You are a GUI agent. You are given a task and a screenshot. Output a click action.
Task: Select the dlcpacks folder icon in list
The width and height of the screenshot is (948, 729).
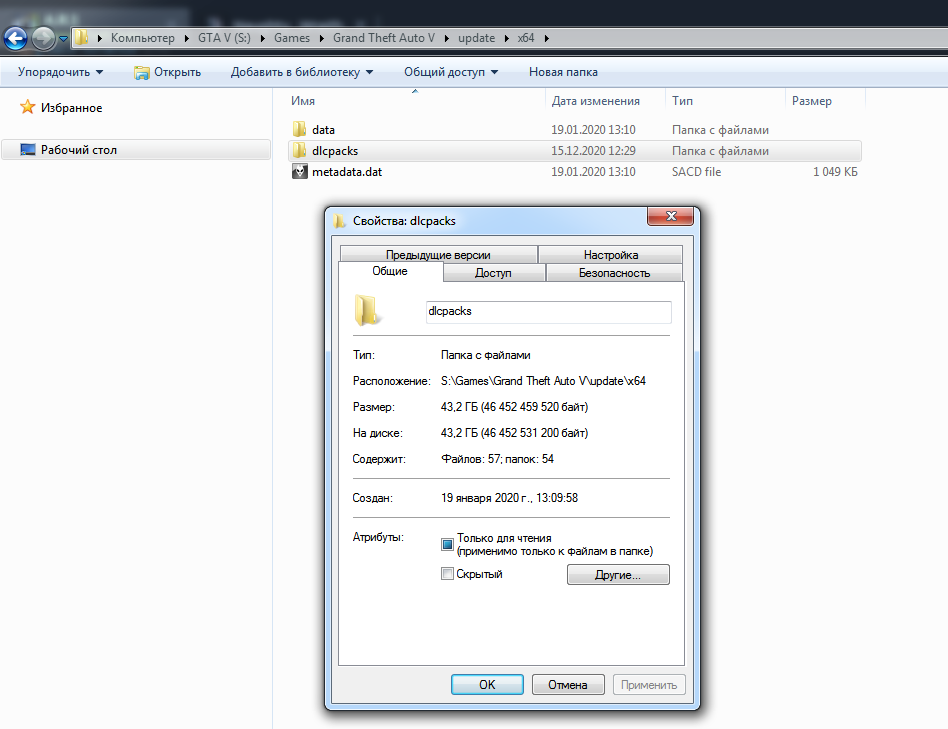click(x=299, y=150)
